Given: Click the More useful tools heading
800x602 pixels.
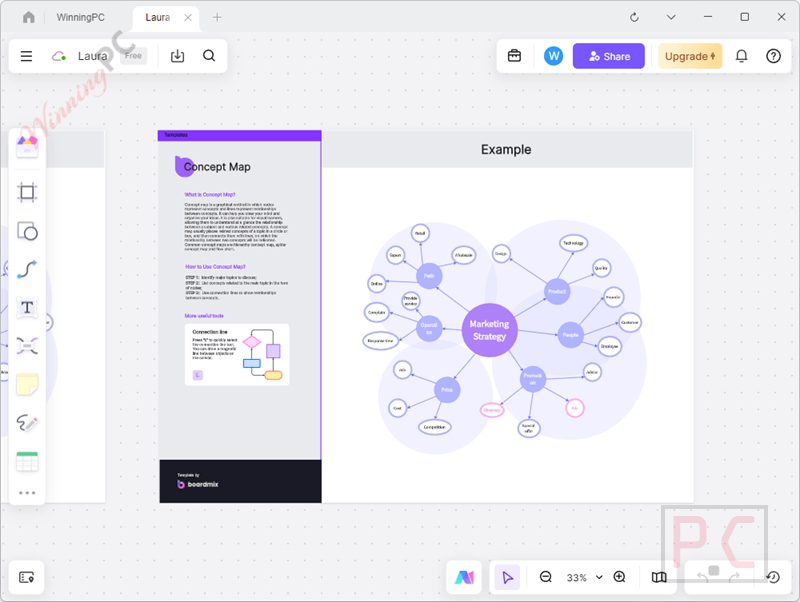Looking at the screenshot, I should (x=204, y=316).
